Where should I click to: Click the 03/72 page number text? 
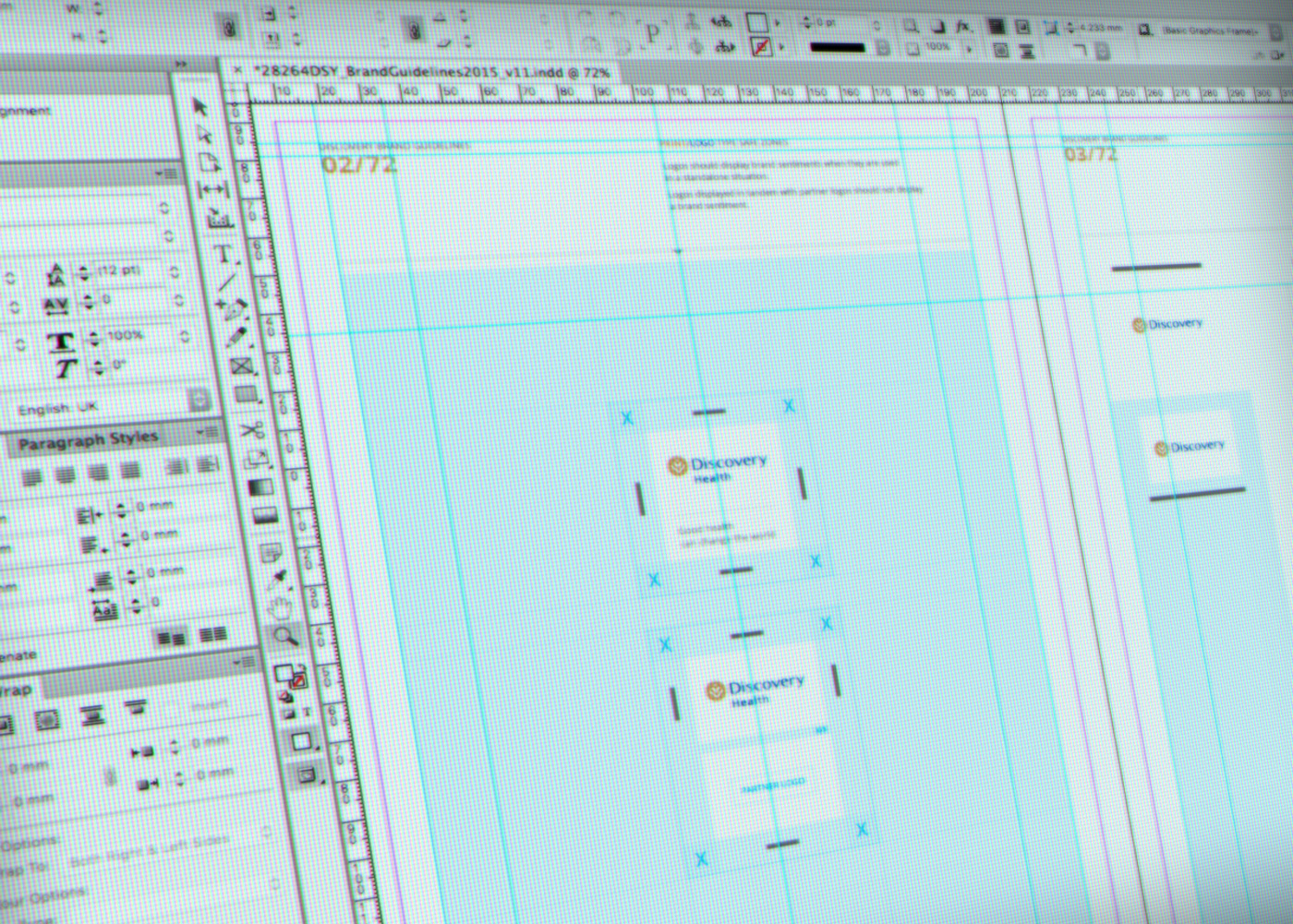(x=1090, y=154)
